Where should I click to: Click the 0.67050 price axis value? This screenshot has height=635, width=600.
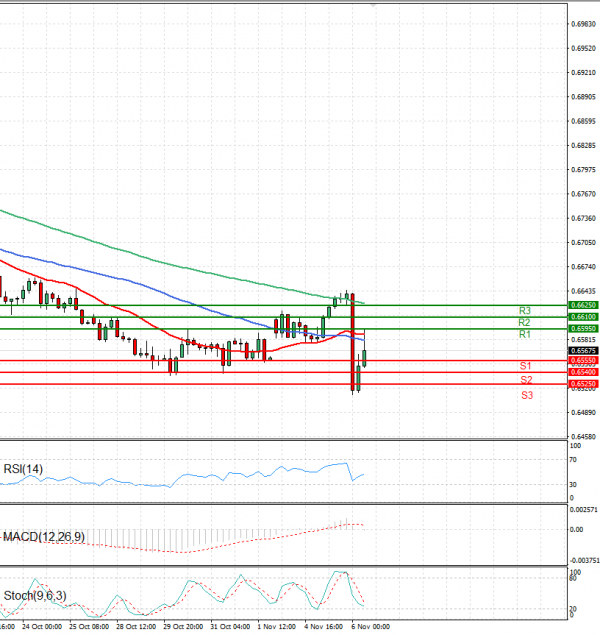pos(583,243)
